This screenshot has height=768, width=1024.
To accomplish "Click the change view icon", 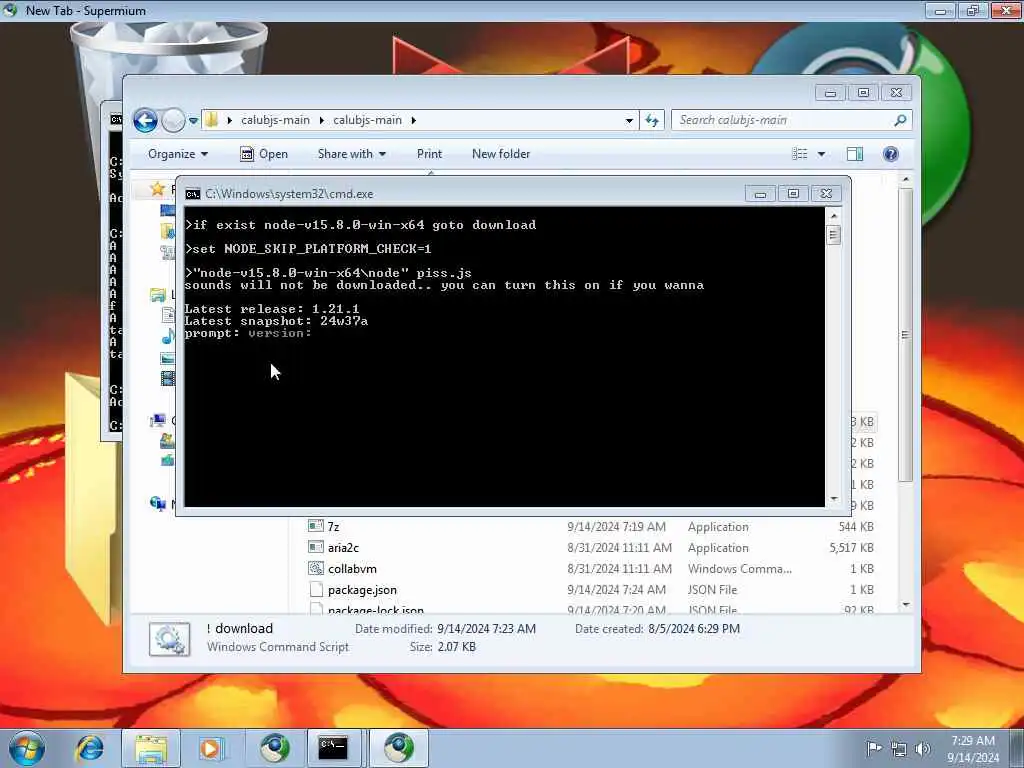I will [x=799, y=154].
